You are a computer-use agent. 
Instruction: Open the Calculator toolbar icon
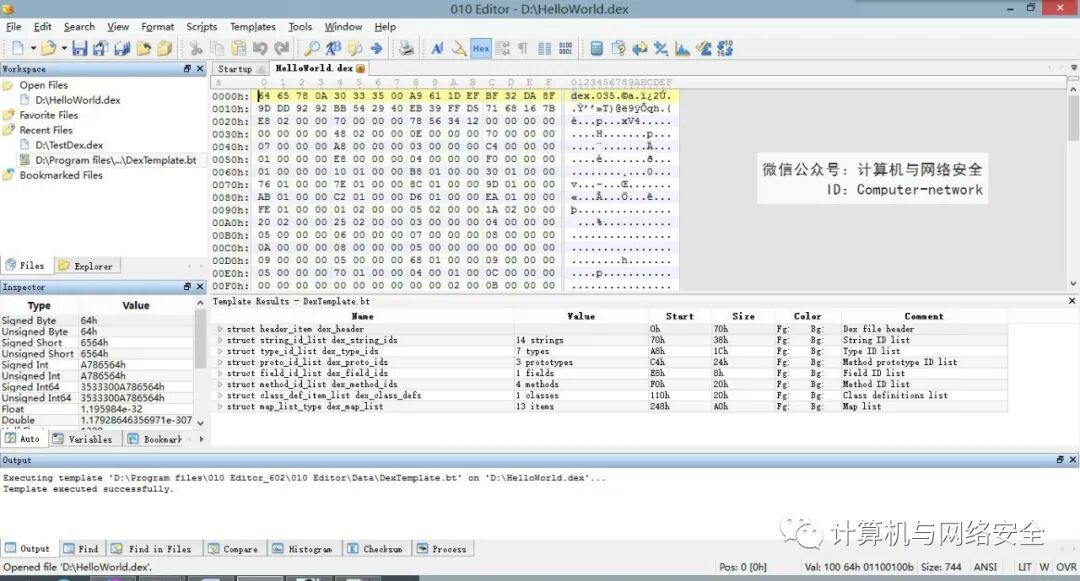click(x=596, y=48)
